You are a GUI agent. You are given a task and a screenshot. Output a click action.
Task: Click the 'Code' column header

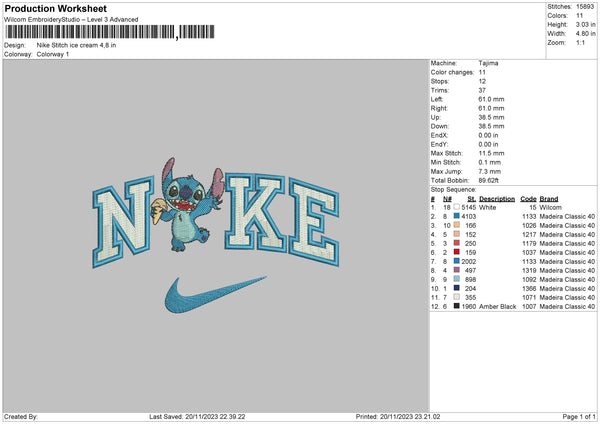pos(528,199)
